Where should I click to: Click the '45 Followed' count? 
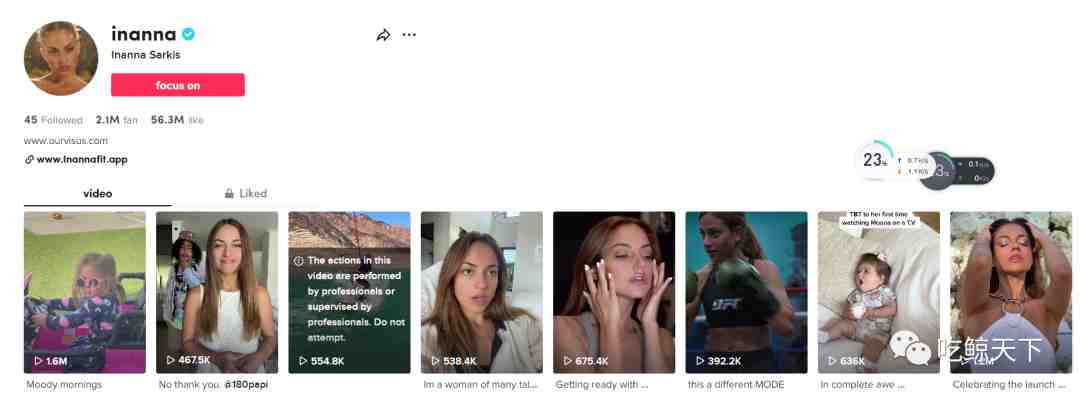coord(53,120)
